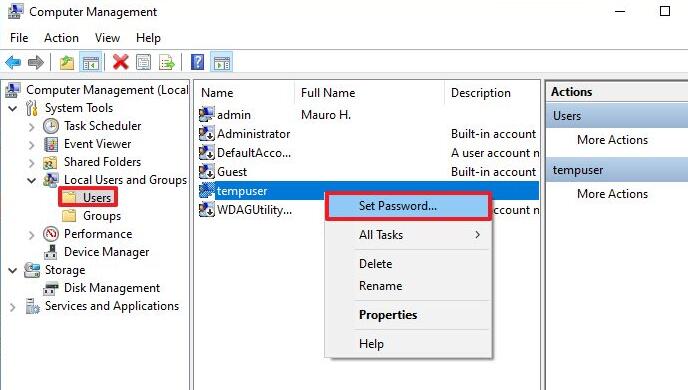Toggle the Show/Hide Action Pane icon
The width and height of the screenshot is (688, 390).
[x=222, y=63]
